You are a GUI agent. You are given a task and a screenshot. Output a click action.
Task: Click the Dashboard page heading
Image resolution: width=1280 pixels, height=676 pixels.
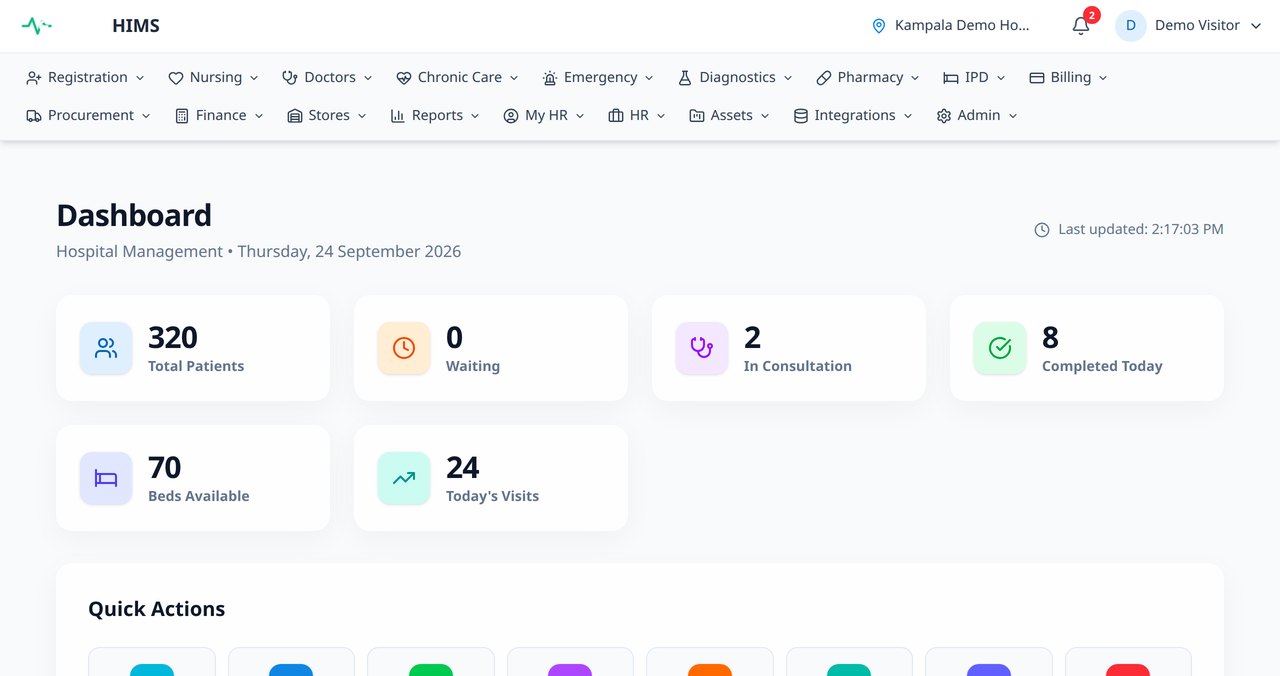tap(134, 215)
